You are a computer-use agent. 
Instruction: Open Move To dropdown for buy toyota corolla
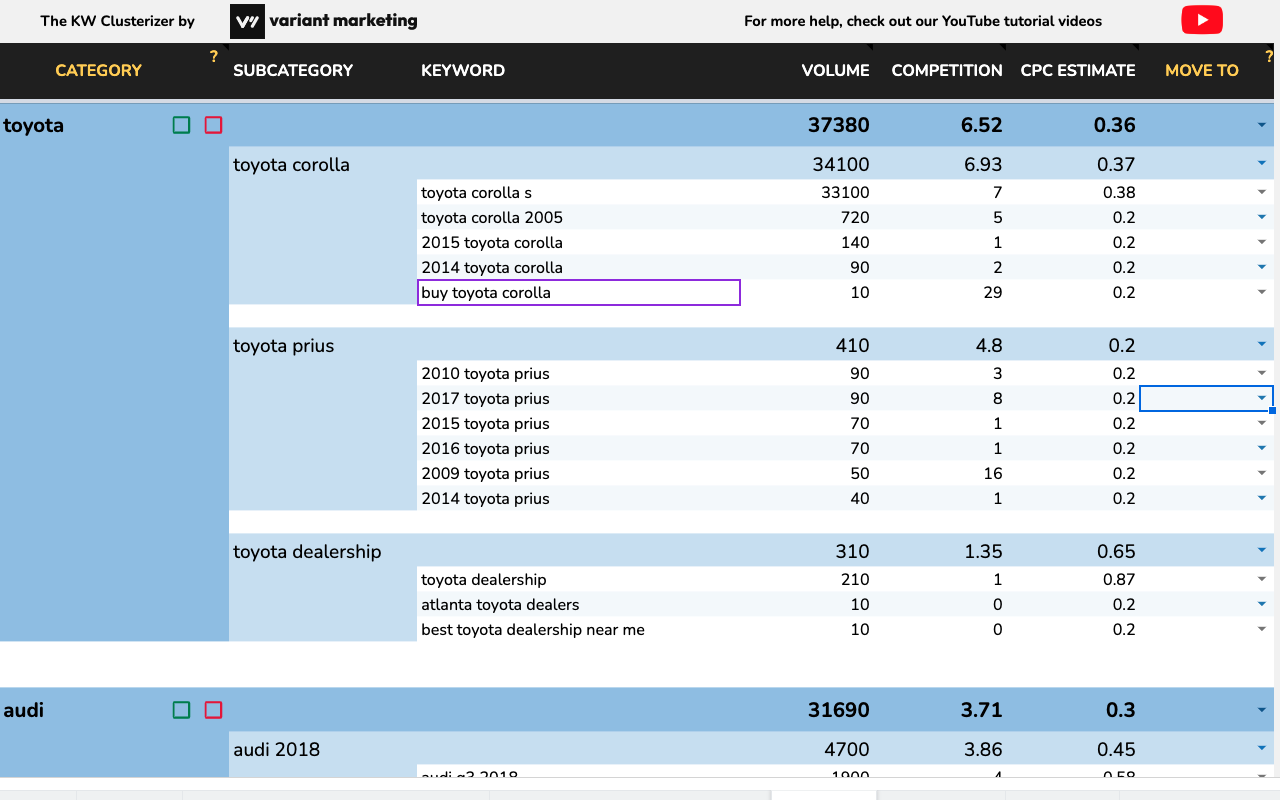tap(1261, 292)
